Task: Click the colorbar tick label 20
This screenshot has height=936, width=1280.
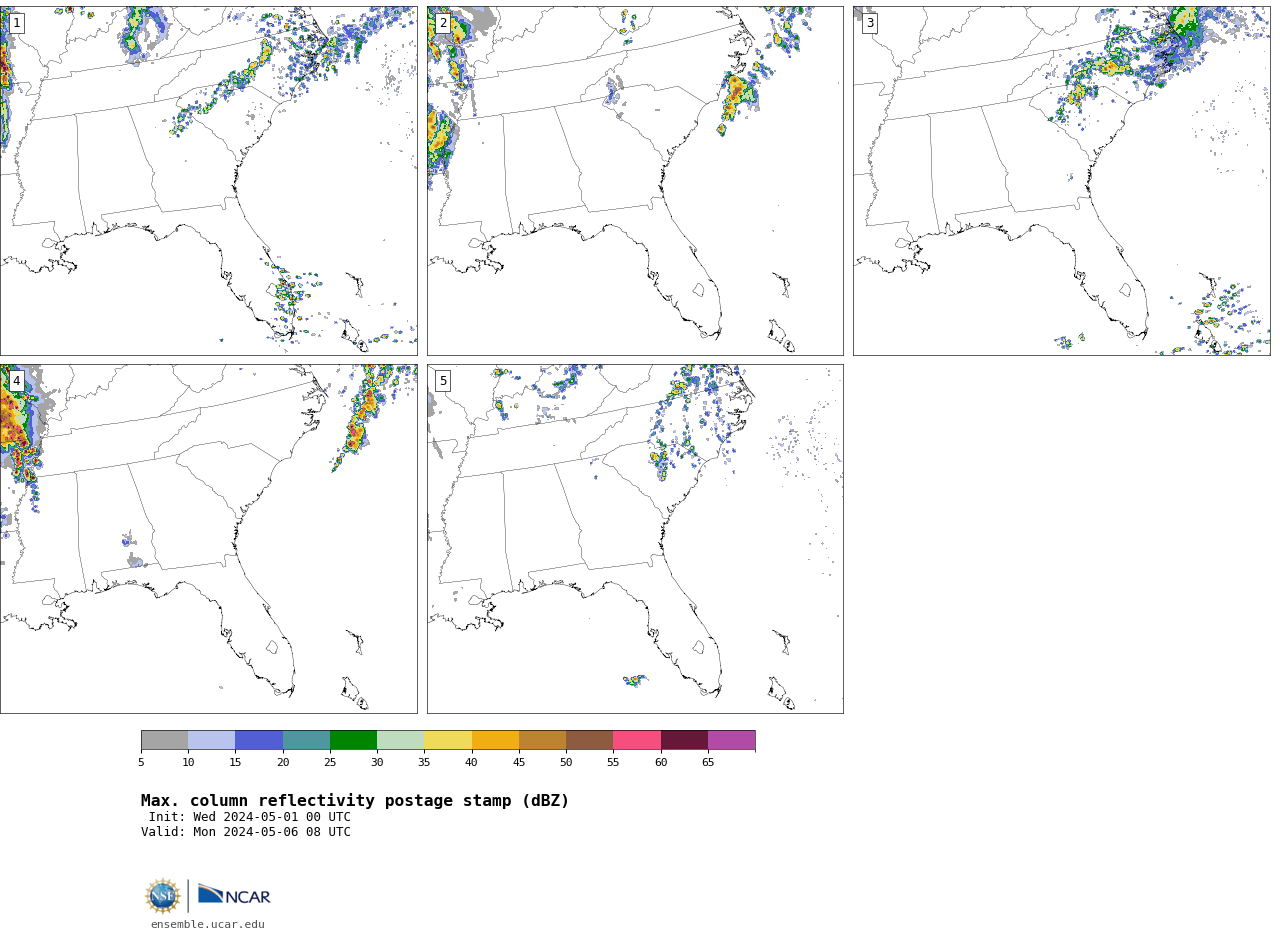Action: point(283,762)
